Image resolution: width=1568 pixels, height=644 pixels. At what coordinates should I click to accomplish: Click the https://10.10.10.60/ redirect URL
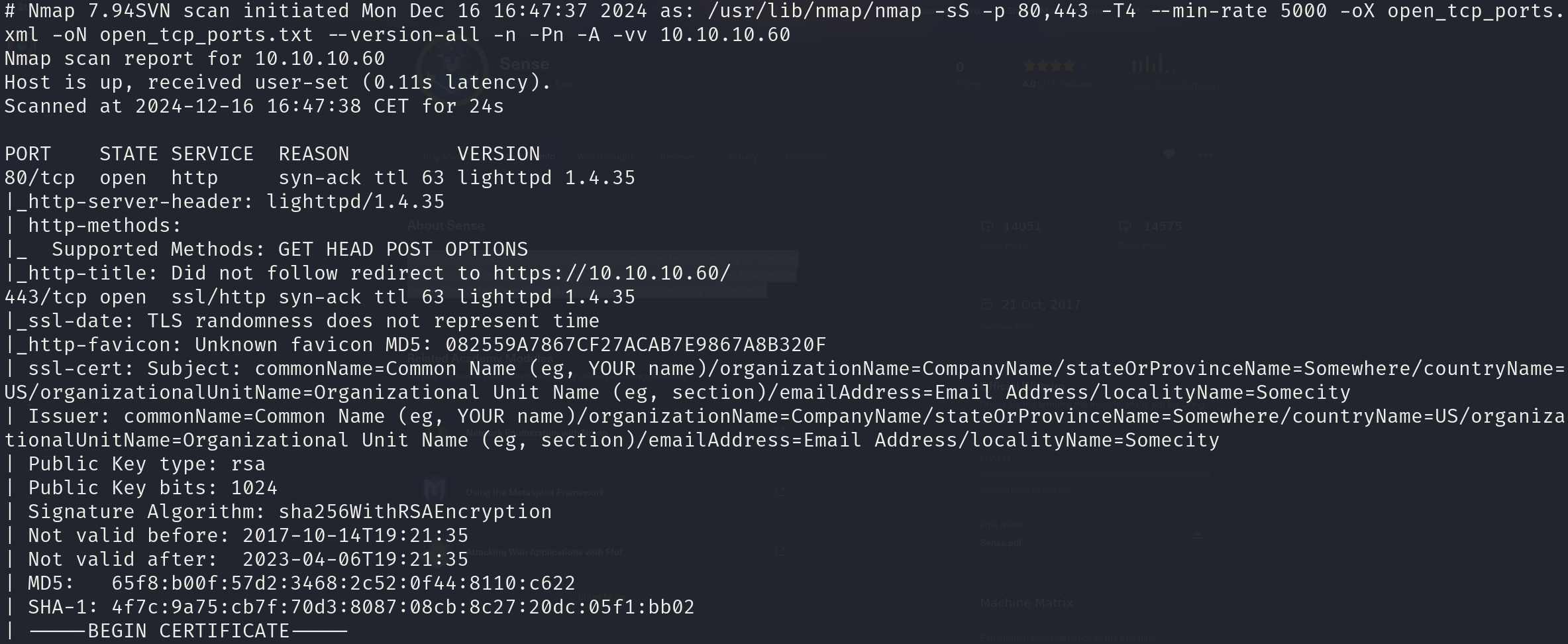tap(611, 273)
